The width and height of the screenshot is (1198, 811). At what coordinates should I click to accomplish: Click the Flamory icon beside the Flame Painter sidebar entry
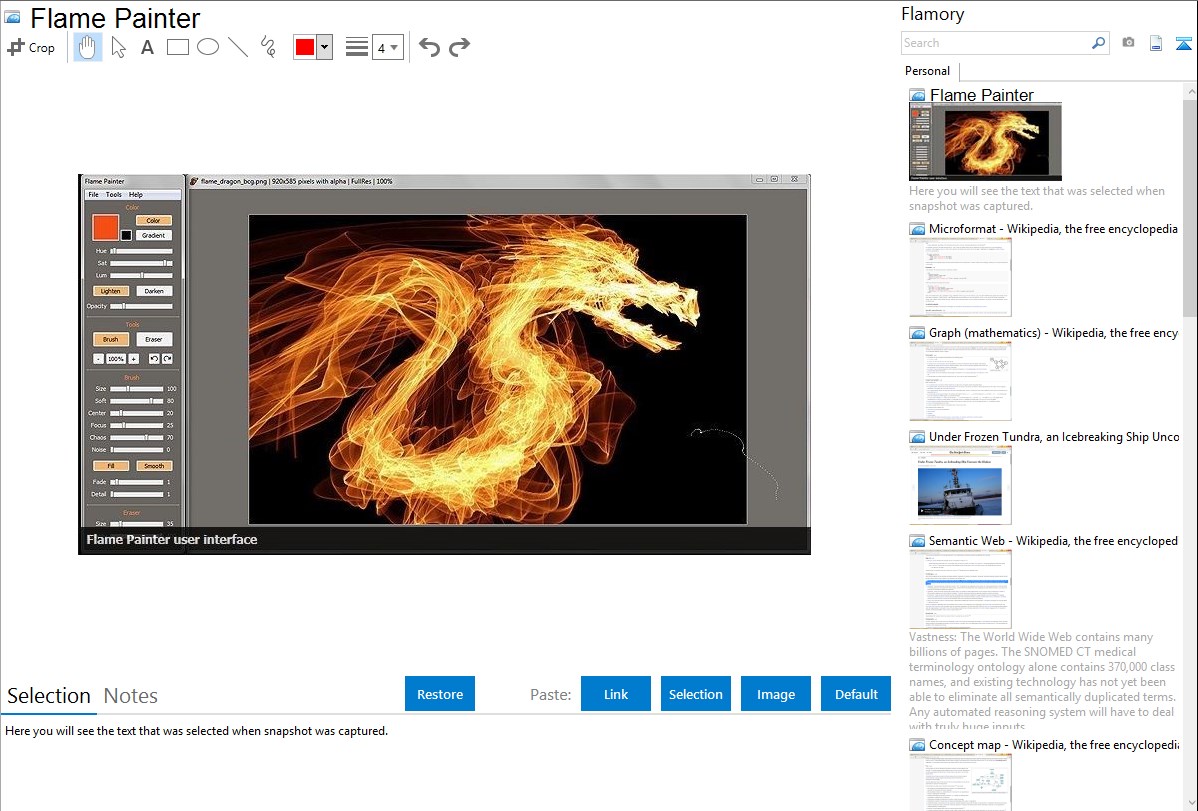(917, 96)
